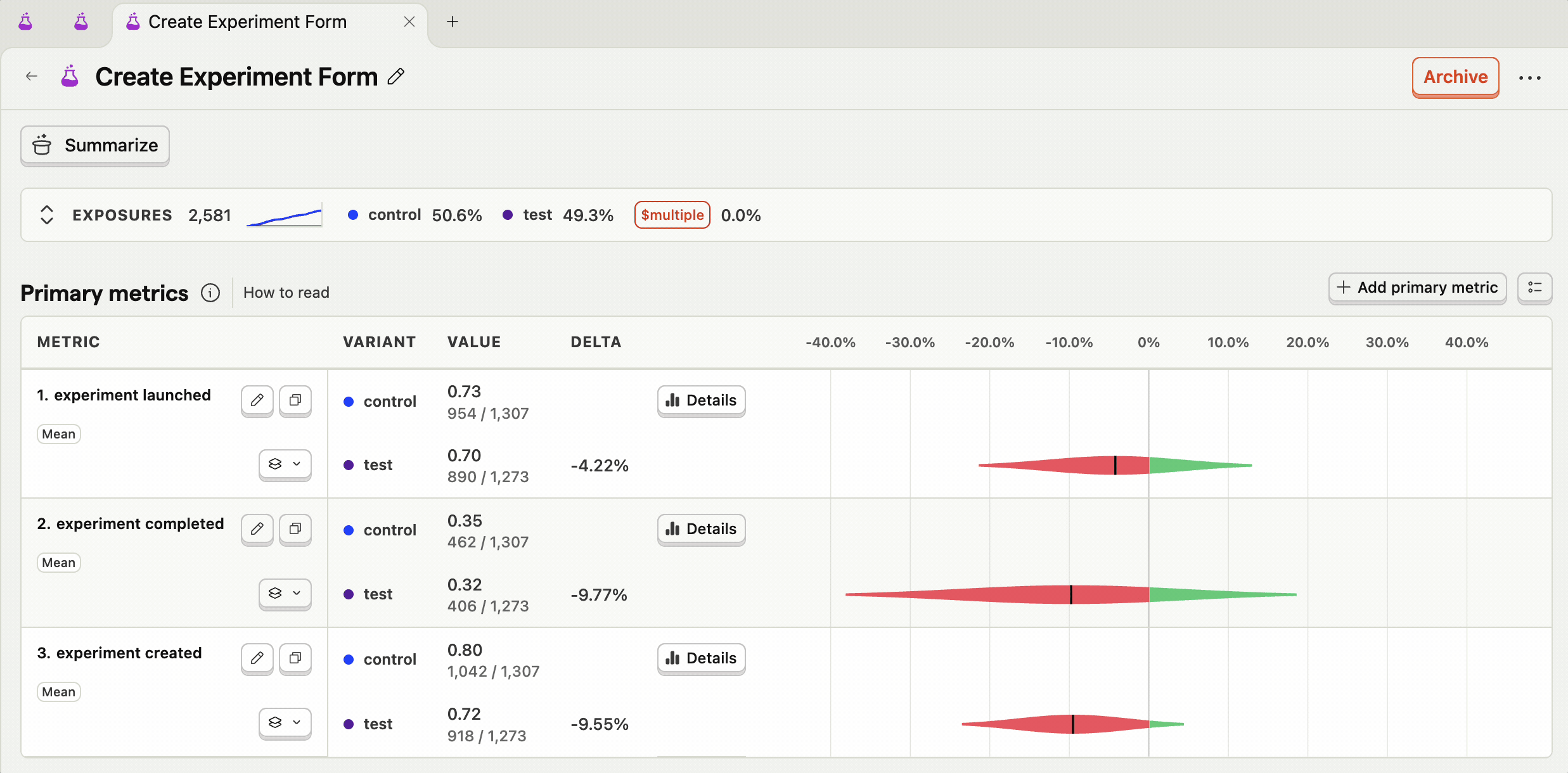The width and height of the screenshot is (1568, 773).
Task: Open the How to read guide
Action: click(286, 292)
